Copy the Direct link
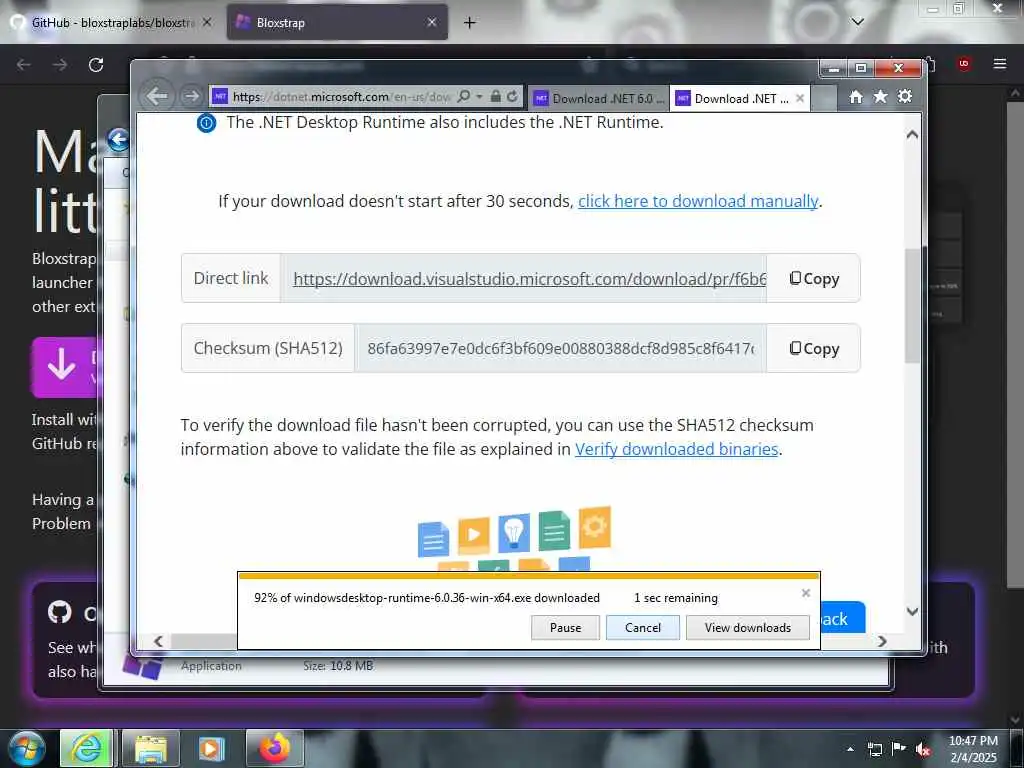 pos(814,279)
